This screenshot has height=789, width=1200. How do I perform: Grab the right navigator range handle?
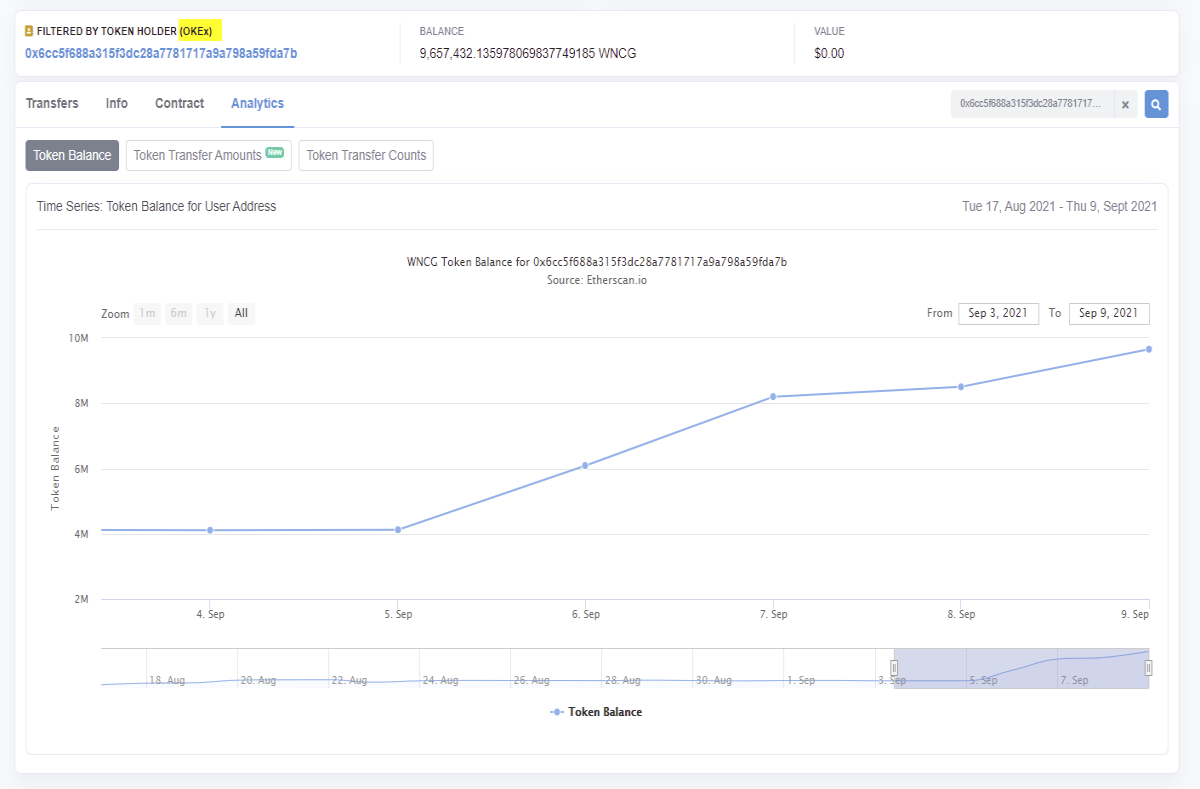pyautogui.click(x=1149, y=668)
